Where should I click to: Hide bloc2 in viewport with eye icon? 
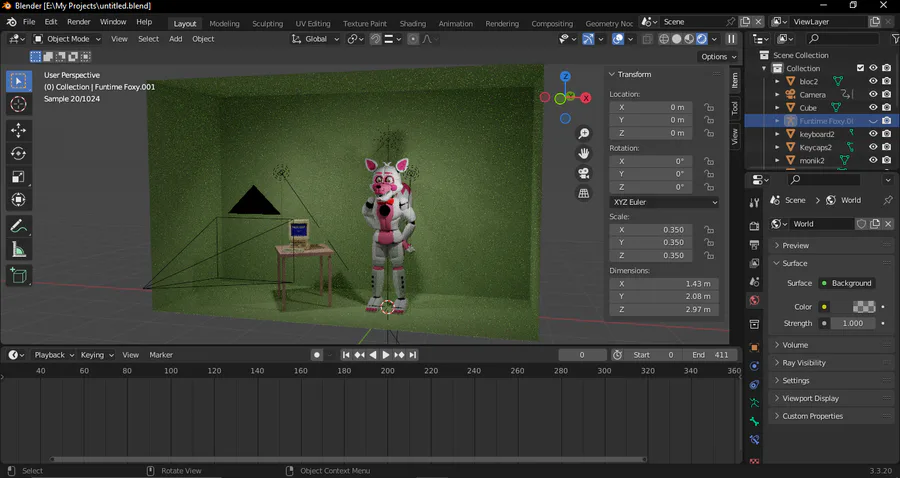pos(873,81)
